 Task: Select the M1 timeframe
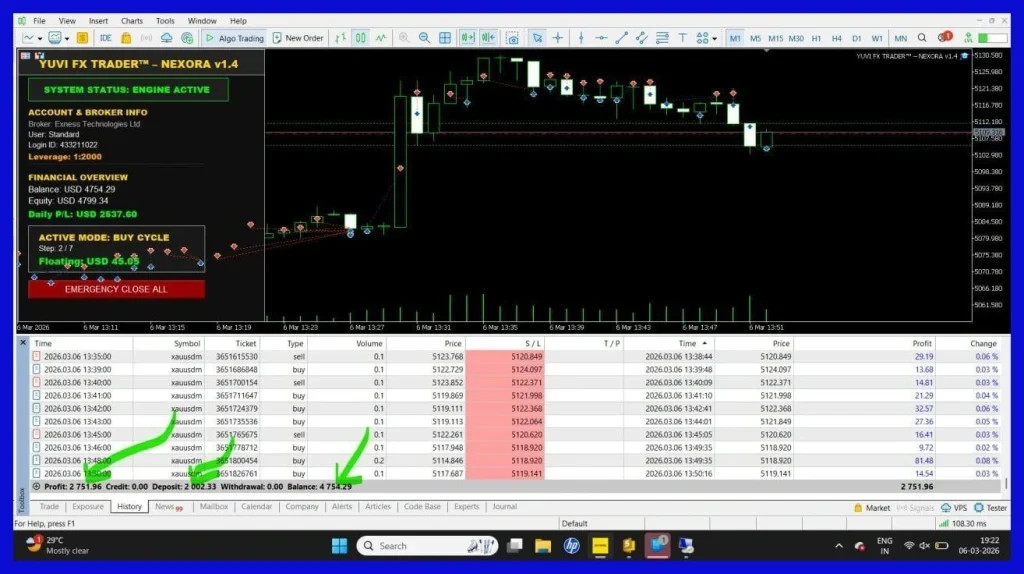point(735,39)
